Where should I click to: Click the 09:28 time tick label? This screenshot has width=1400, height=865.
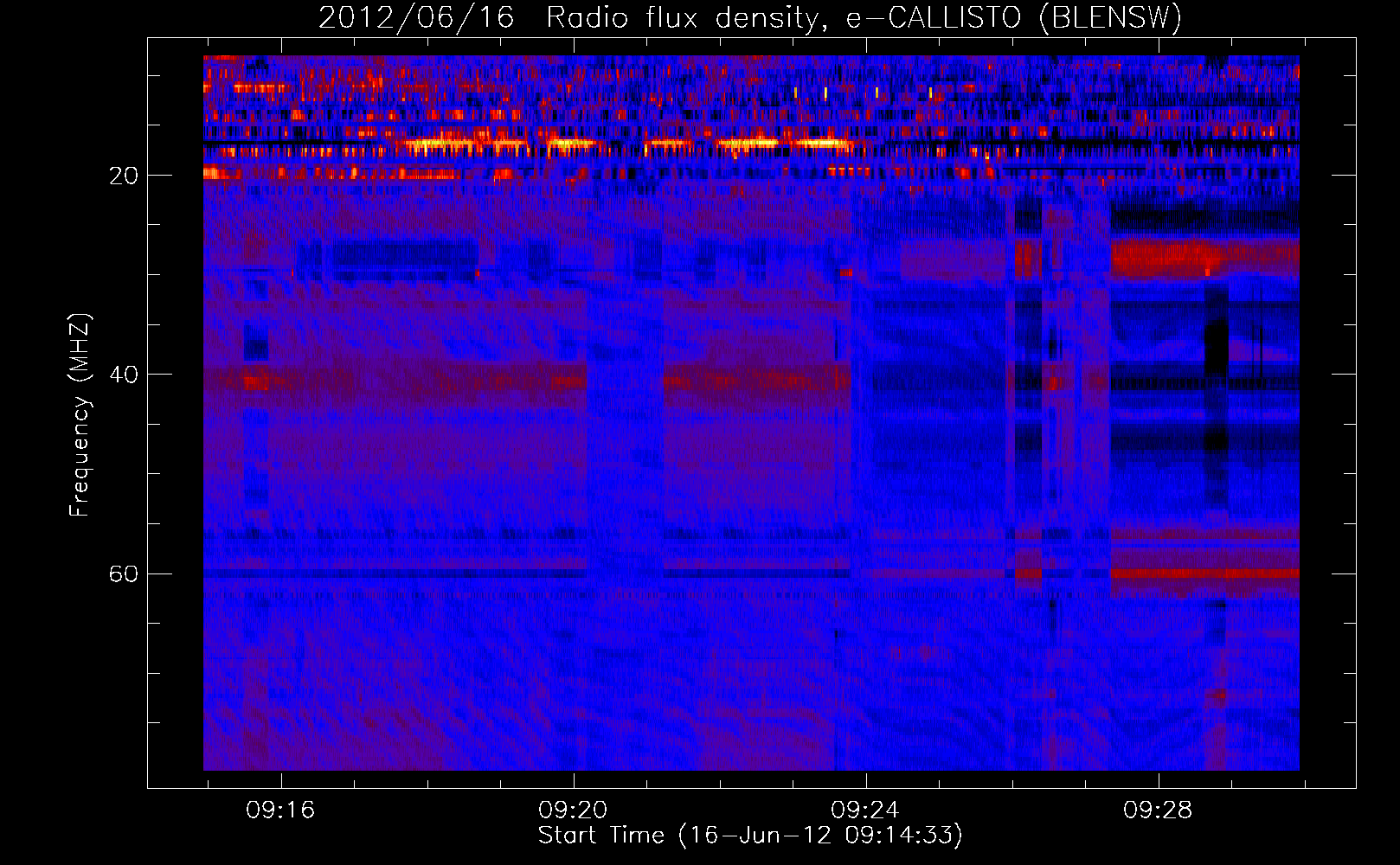pyautogui.click(x=1158, y=810)
